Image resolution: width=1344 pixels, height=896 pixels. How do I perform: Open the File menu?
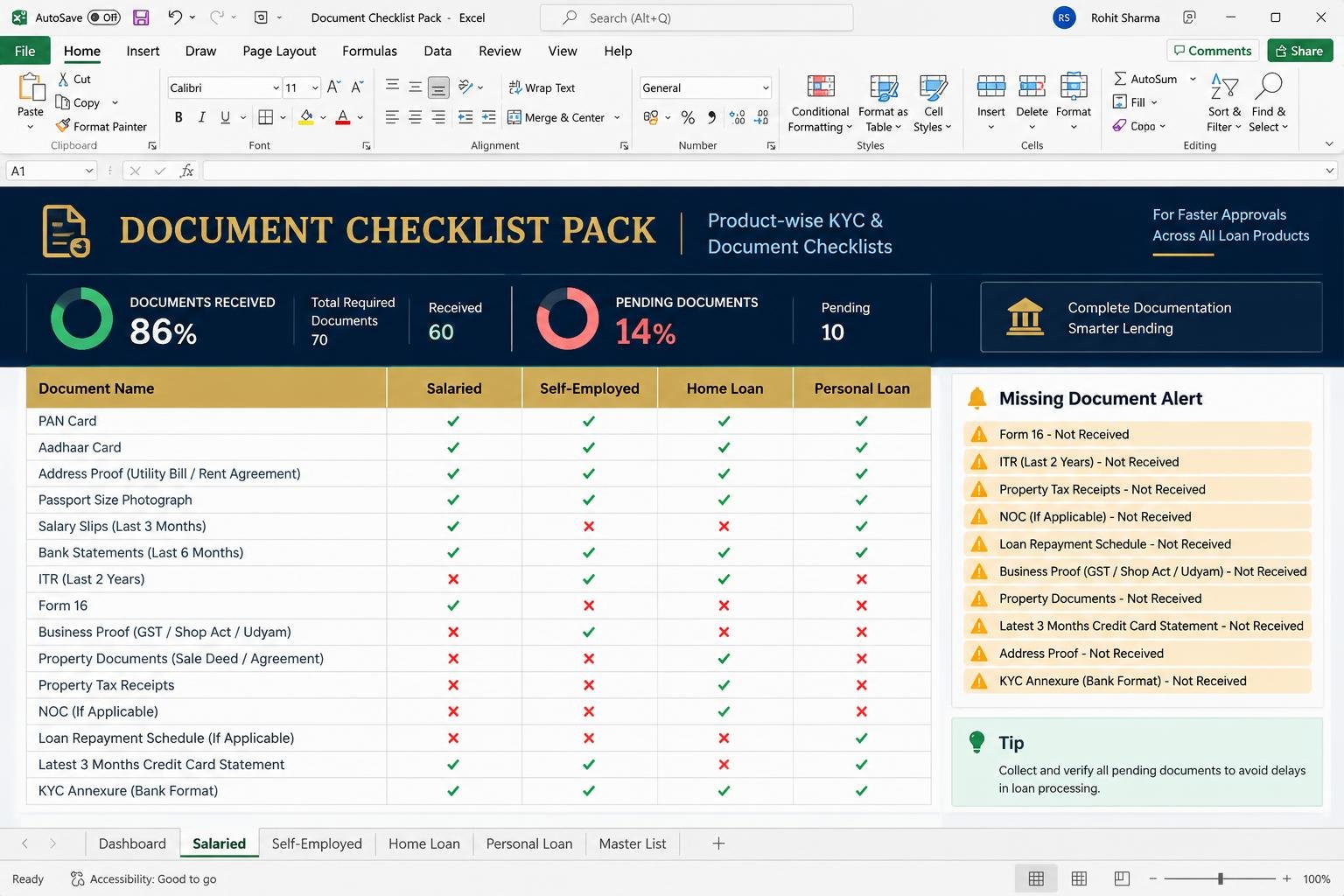point(25,51)
